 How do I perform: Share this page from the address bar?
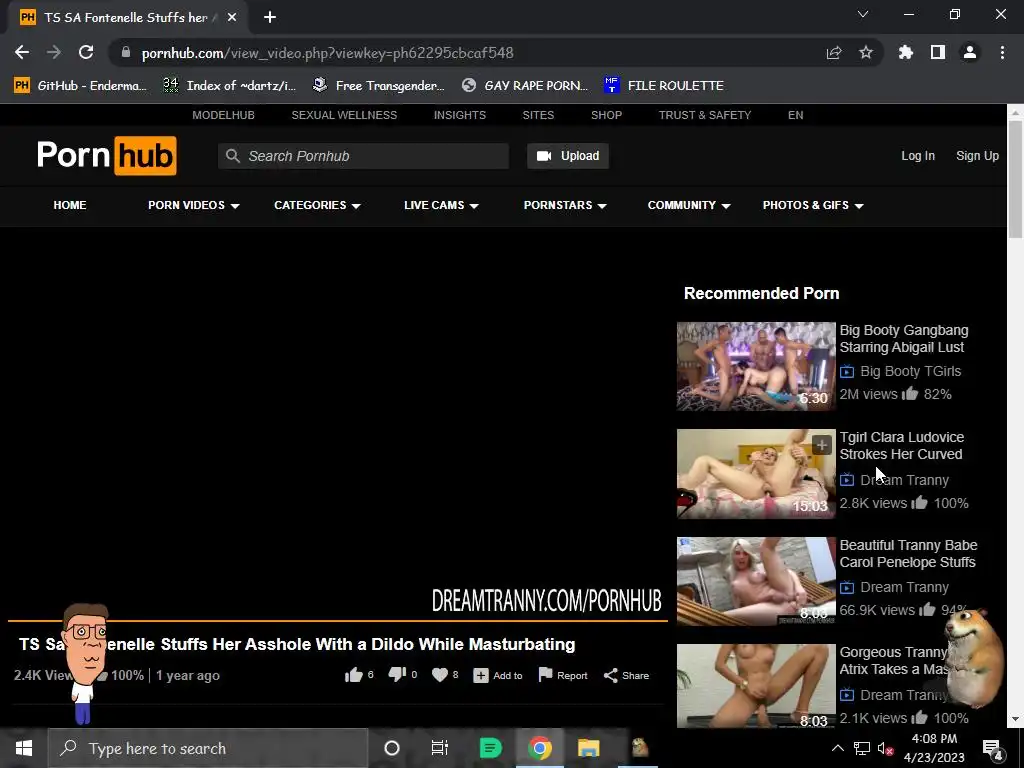(834, 52)
